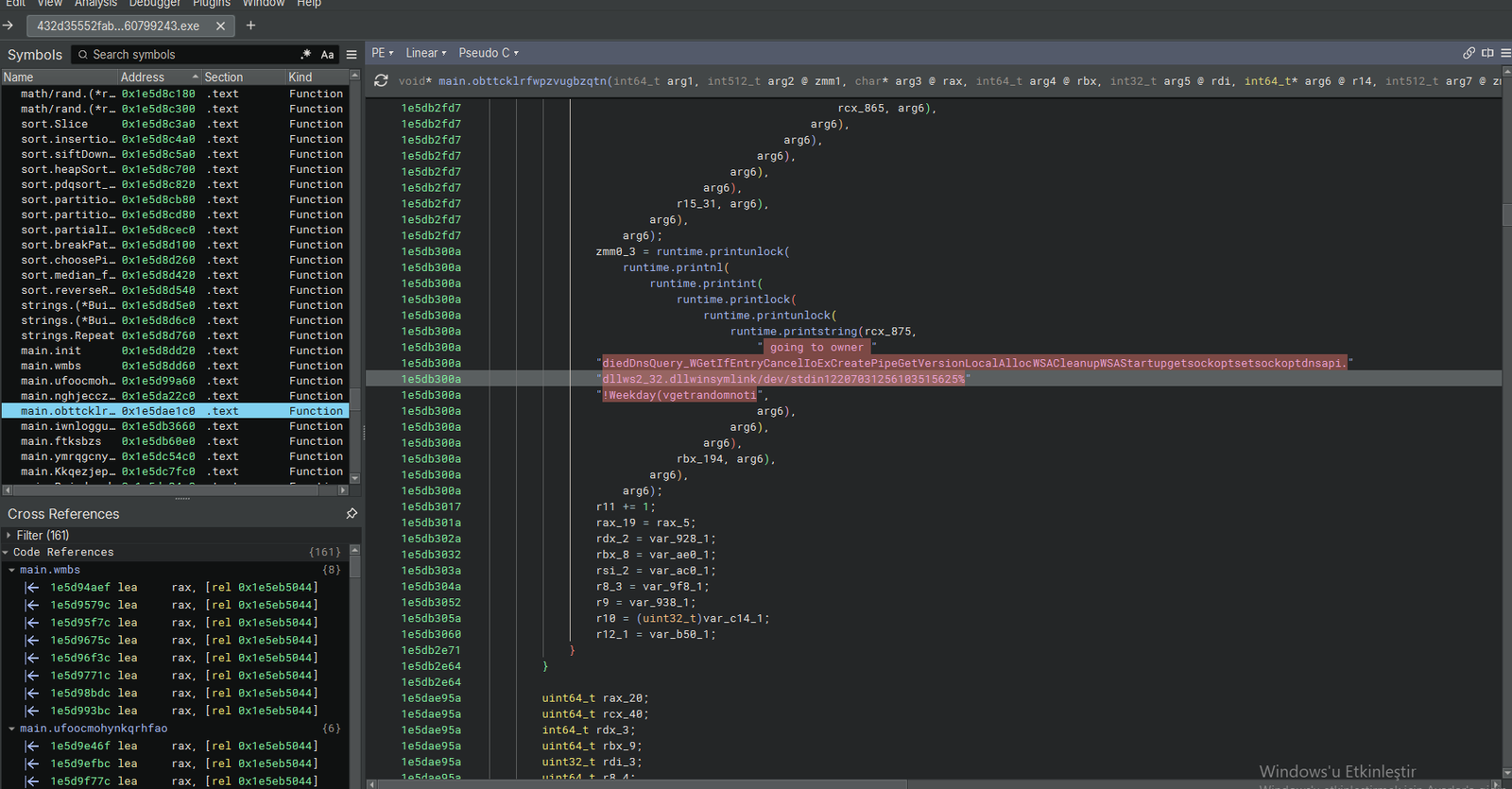Open the PE view type dropdown
1512x789 pixels.
tap(383, 53)
